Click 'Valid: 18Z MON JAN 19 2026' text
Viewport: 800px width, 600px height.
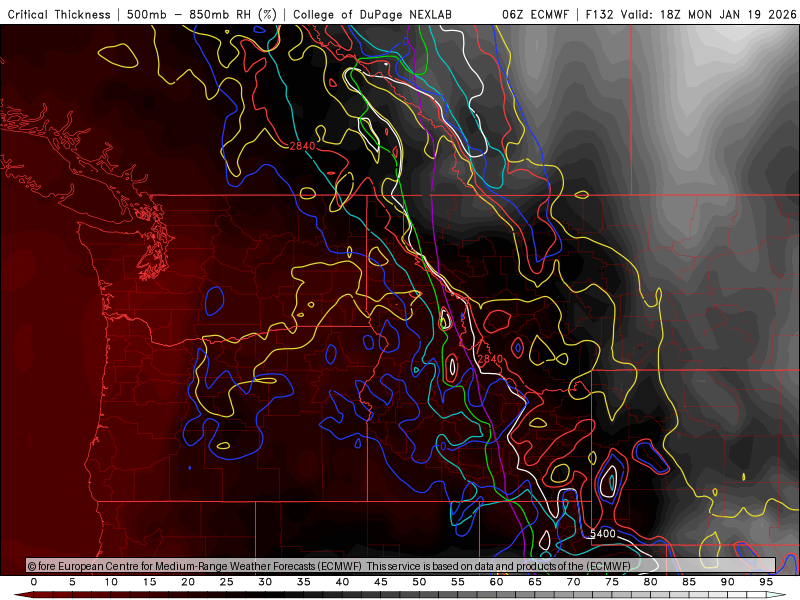point(708,14)
